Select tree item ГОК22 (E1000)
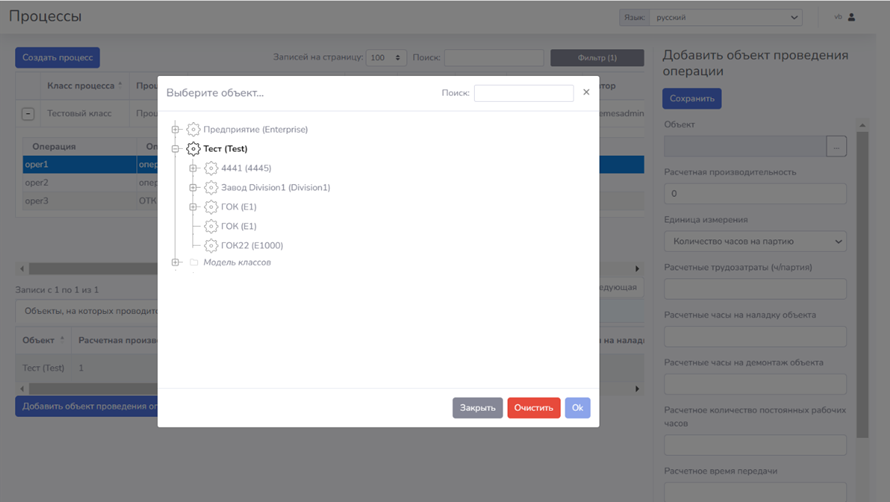 [x=252, y=245]
